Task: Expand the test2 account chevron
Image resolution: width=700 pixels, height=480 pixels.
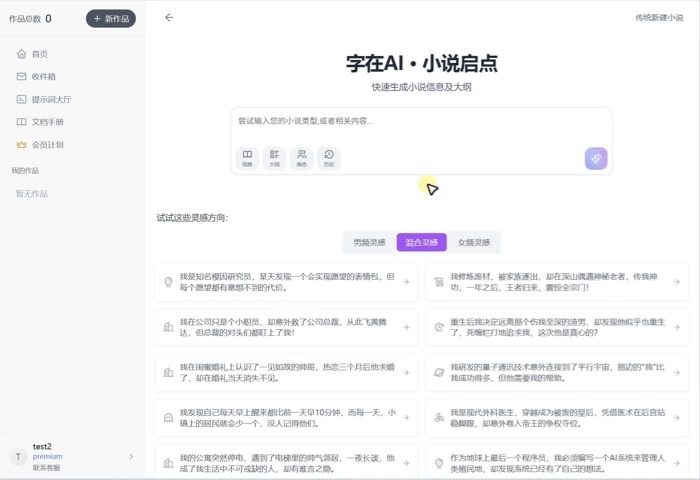Action: [131, 456]
